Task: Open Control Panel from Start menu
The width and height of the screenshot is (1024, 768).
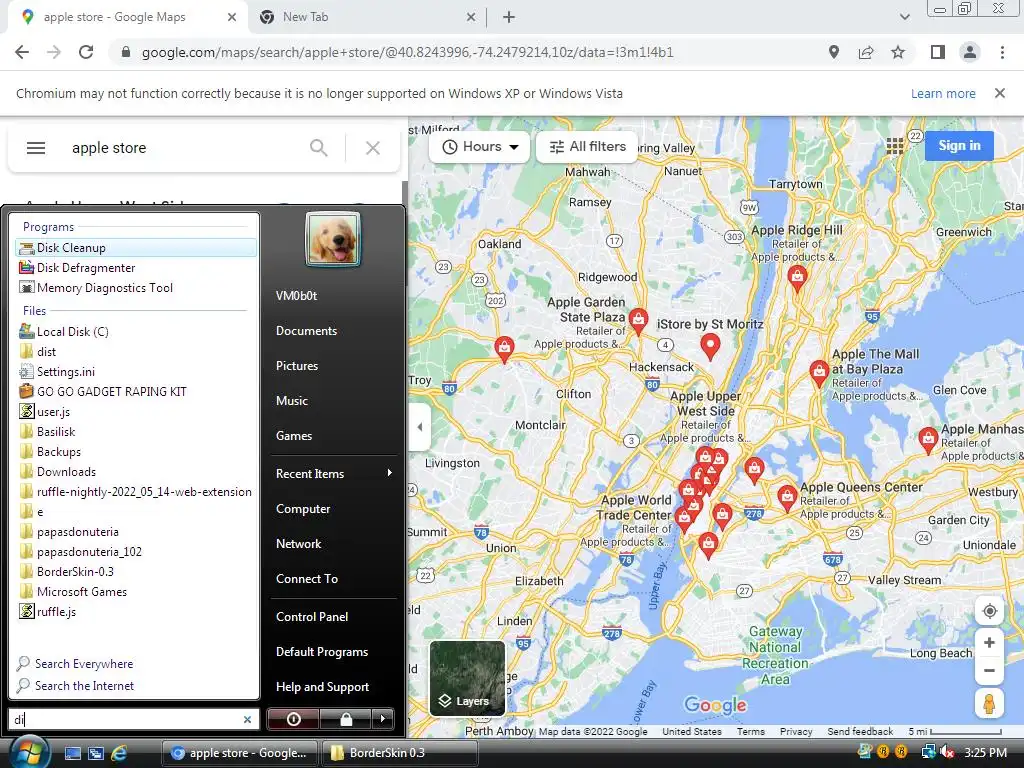Action: click(x=312, y=616)
